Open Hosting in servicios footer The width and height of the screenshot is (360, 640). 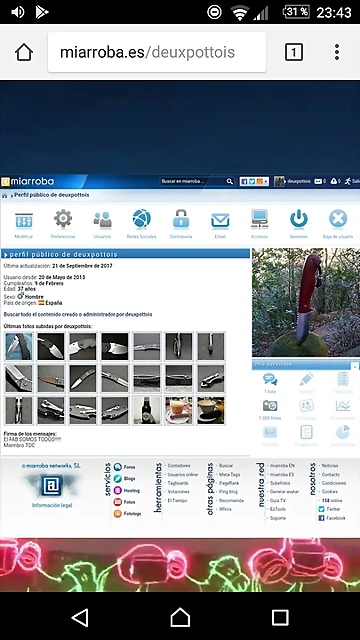127,490
